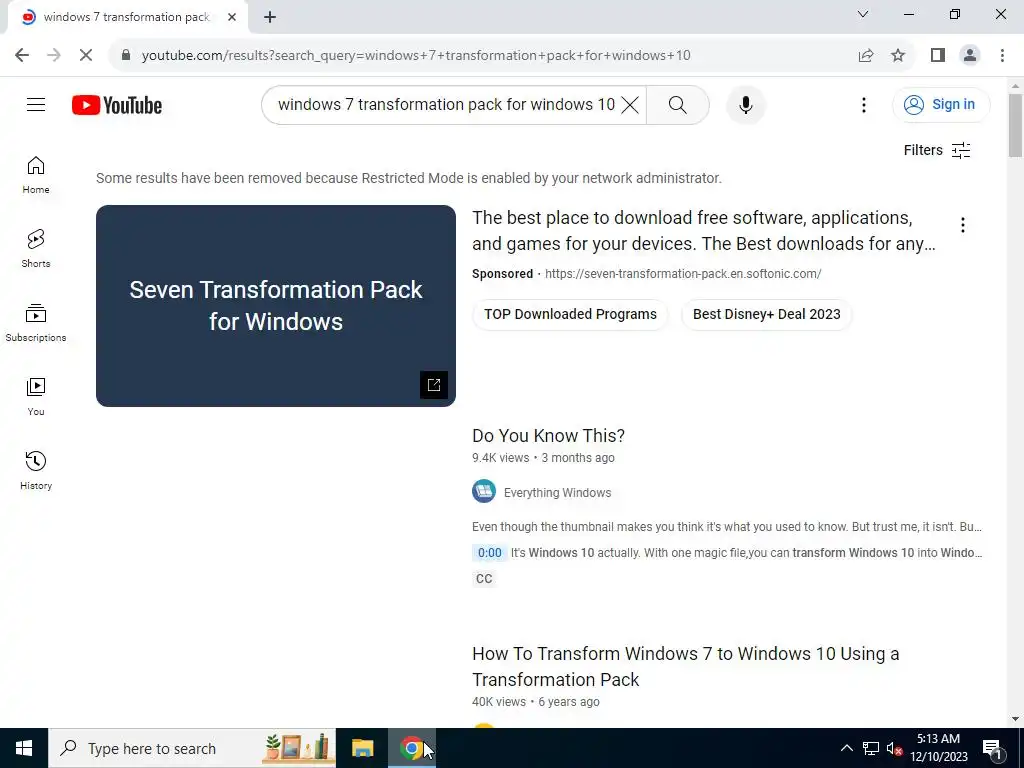Open You in the sidebar
The width and height of the screenshot is (1024, 768).
click(x=36, y=396)
